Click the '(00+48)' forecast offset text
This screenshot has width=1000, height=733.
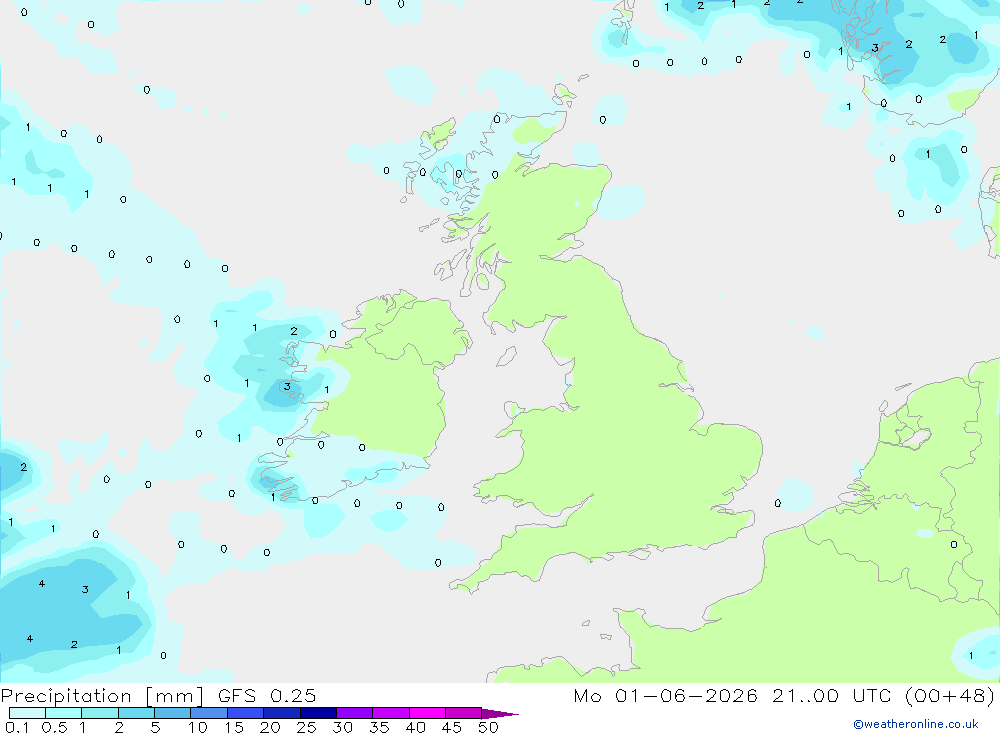(950, 695)
